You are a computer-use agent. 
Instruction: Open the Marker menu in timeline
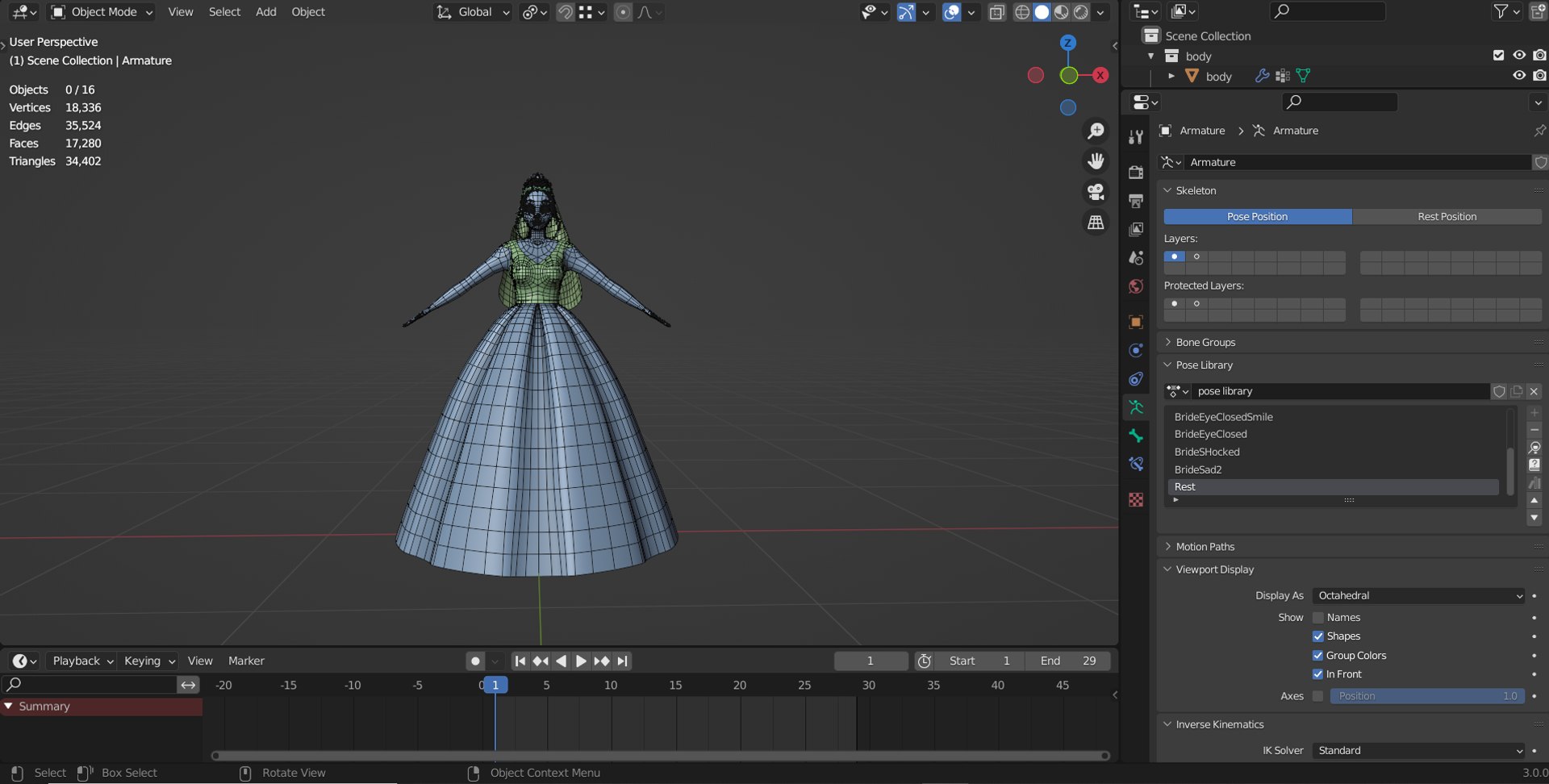click(246, 661)
